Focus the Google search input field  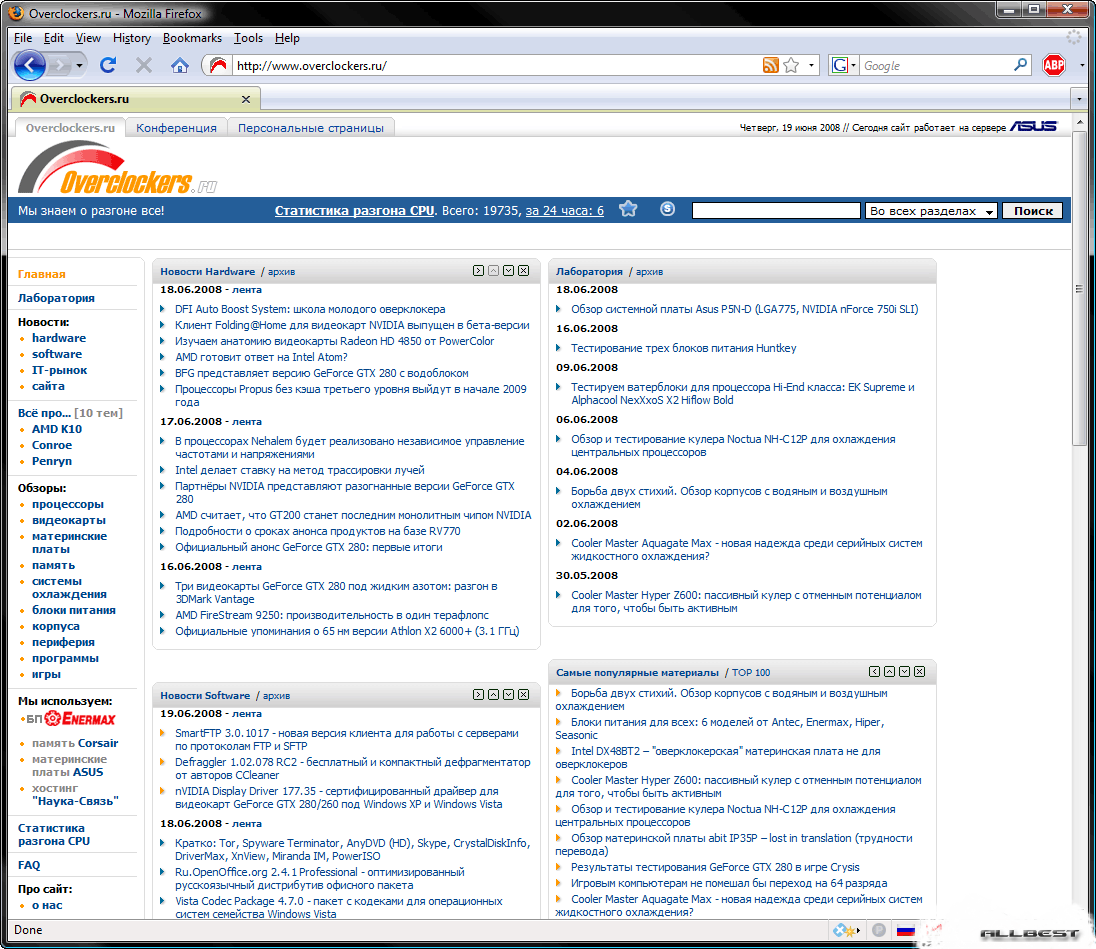pos(937,66)
